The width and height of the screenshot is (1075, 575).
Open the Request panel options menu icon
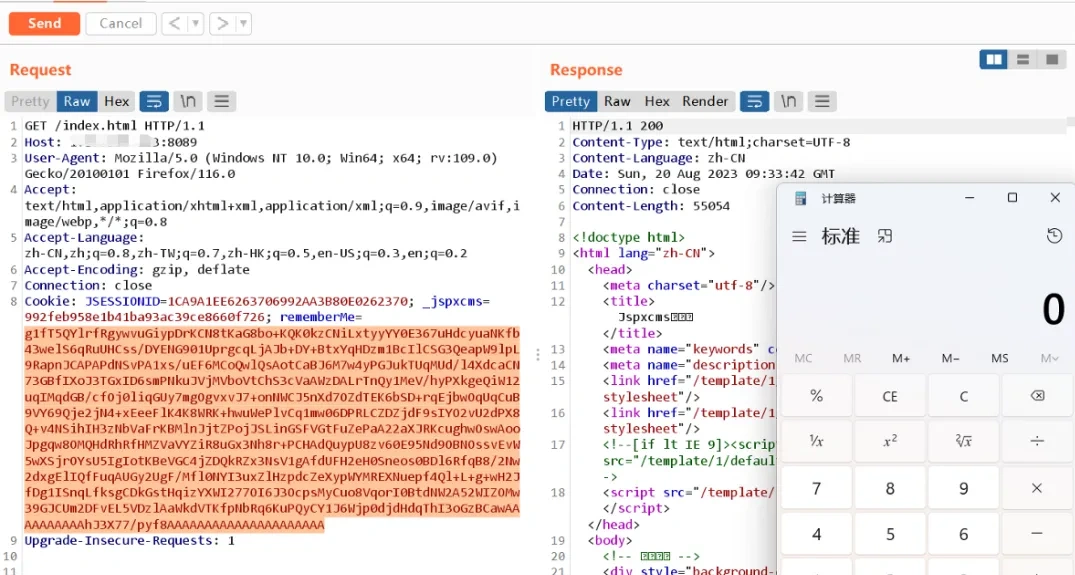point(221,101)
